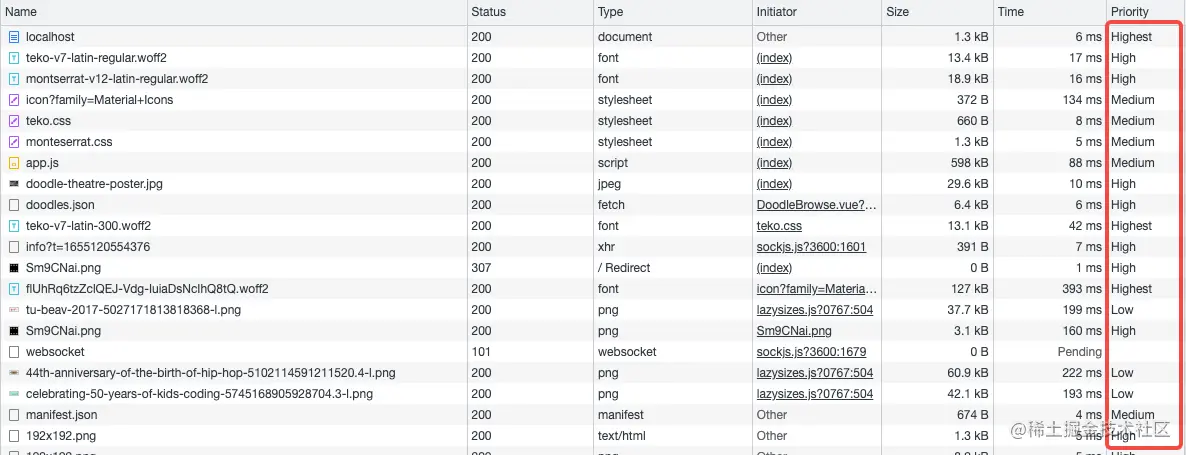Click the thumbnail icon for tu-beav-2017 png

click(x=14, y=310)
